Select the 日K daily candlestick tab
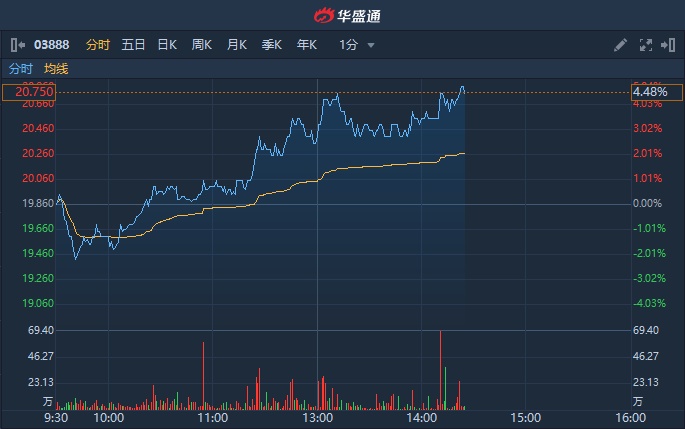The width and height of the screenshot is (685, 429). click(167, 45)
